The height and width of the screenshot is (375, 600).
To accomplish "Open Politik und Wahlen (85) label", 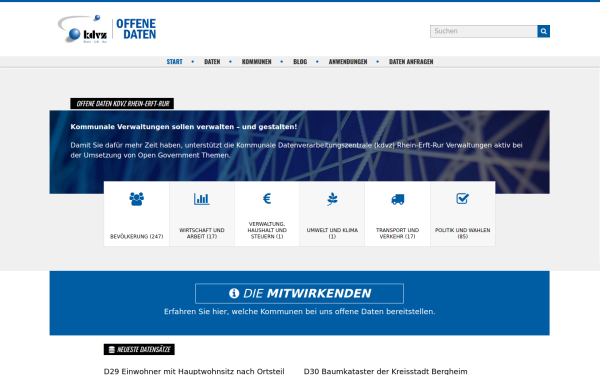I will point(462,233).
